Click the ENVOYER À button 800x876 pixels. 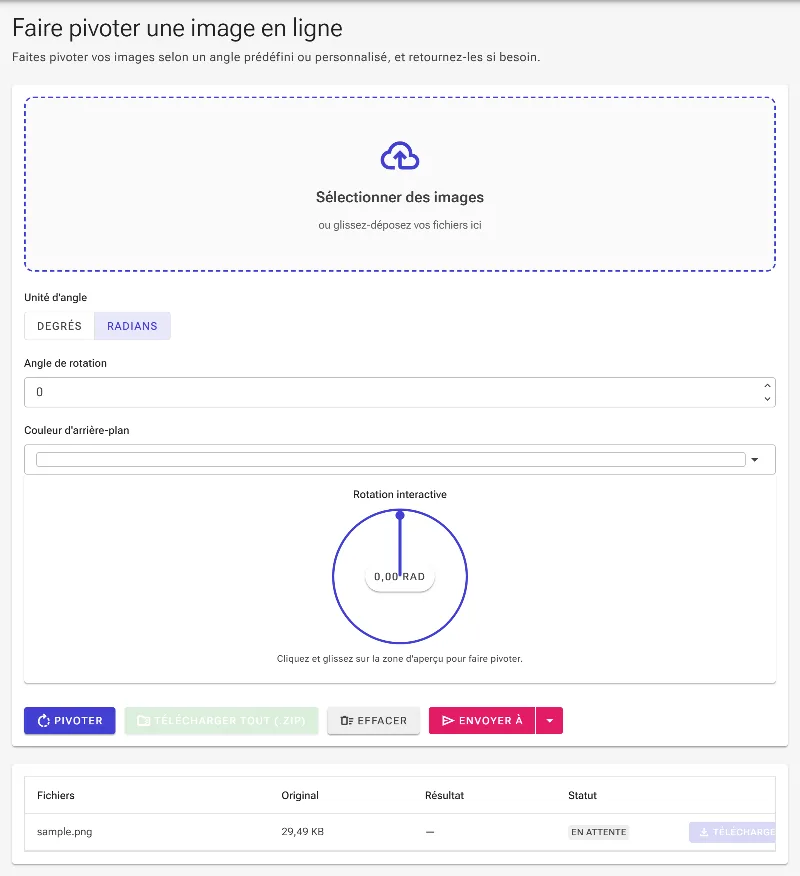click(482, 721)
